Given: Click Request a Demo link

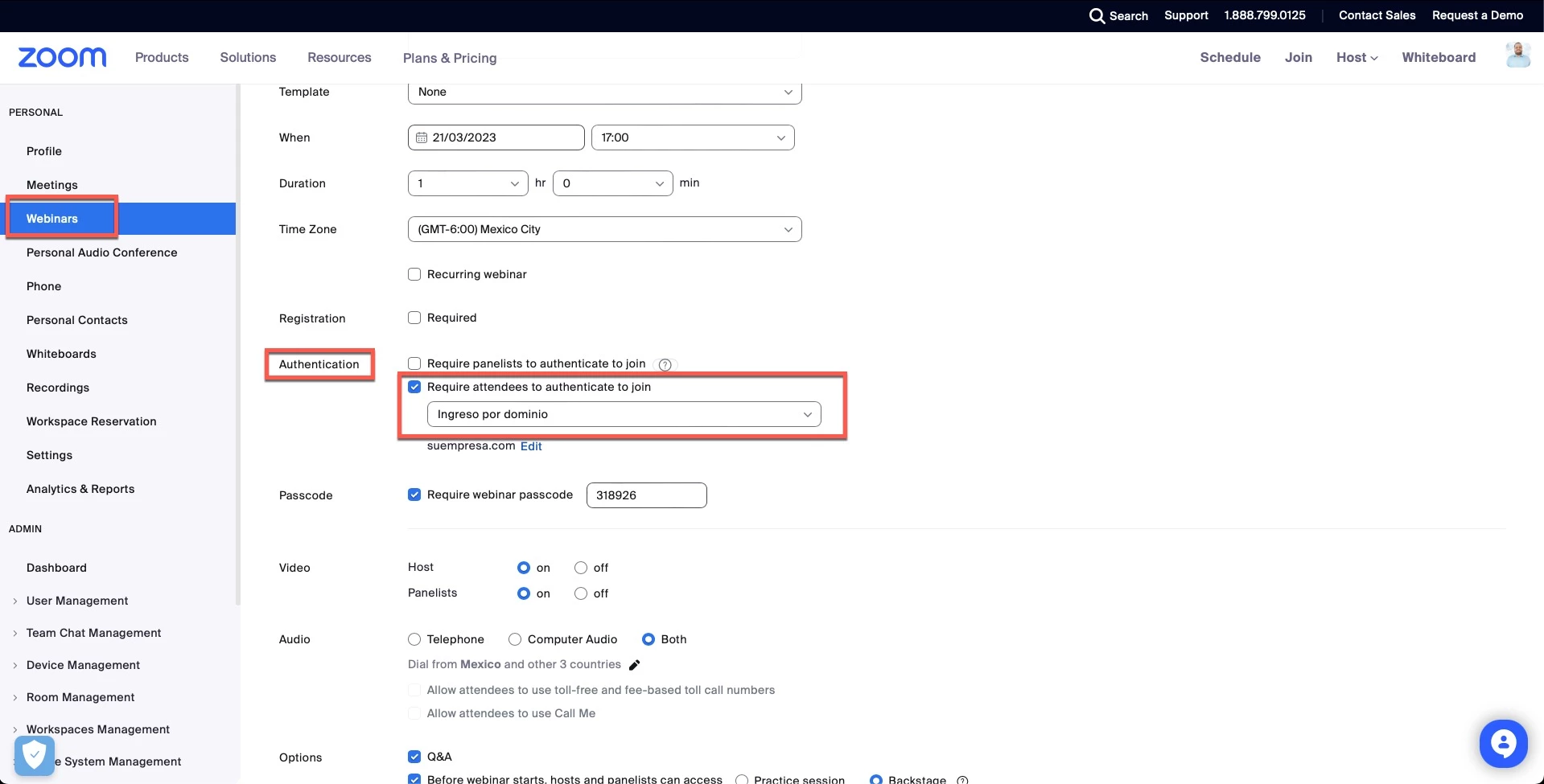Looking at the screenshot, I should pyautogui.click(x=1477, y=15).
